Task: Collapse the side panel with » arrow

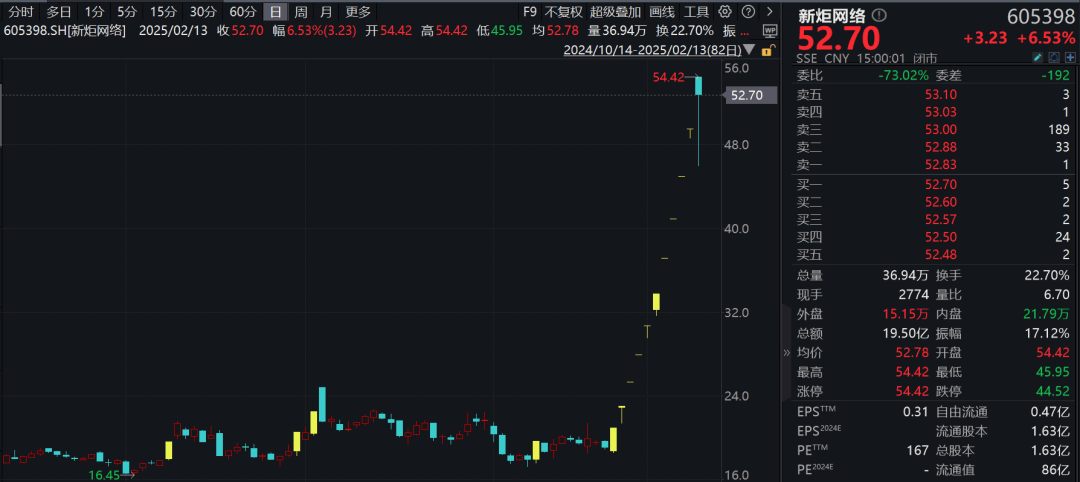Action: [x=786, y=353]
